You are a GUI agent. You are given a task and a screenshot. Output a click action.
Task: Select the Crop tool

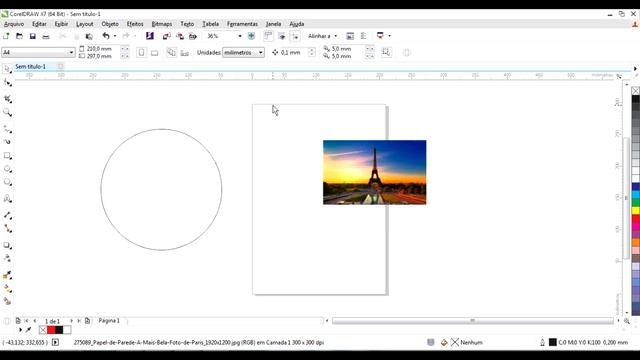point(7,99)
